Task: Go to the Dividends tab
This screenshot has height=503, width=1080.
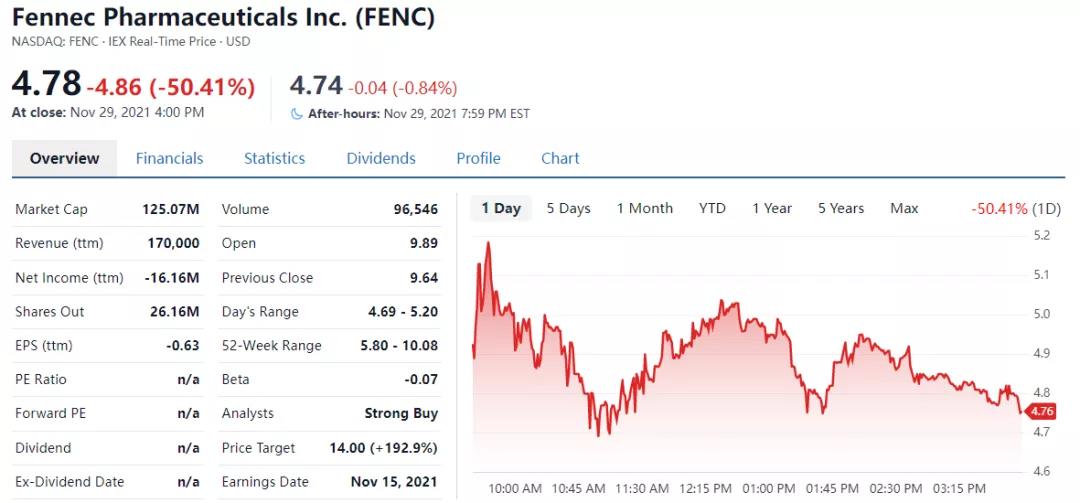Action: (x=381, y=158)
